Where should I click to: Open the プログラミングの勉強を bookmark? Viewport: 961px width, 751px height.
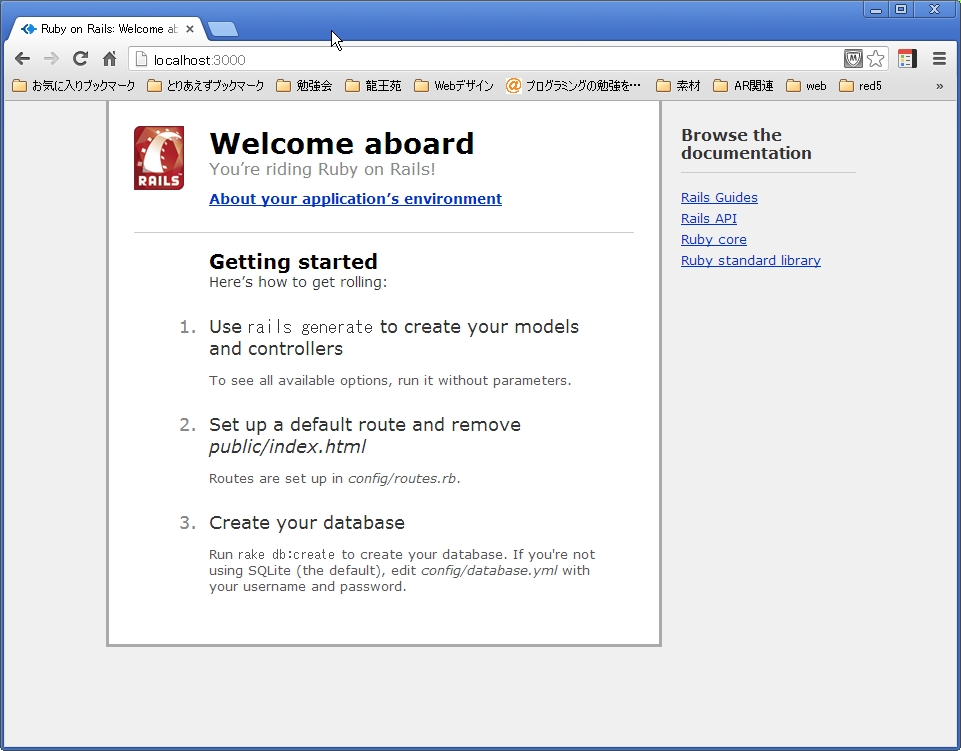[574, 86]
